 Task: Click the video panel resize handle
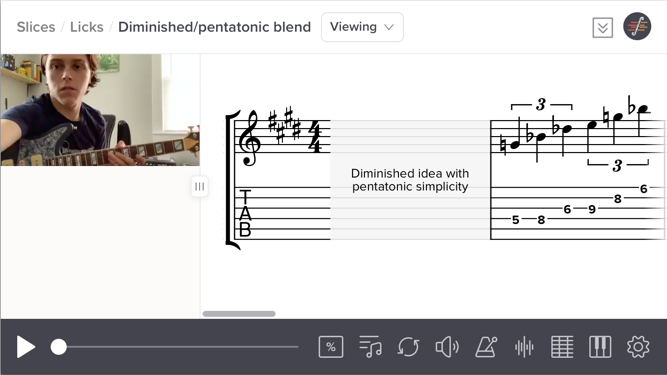200,187
